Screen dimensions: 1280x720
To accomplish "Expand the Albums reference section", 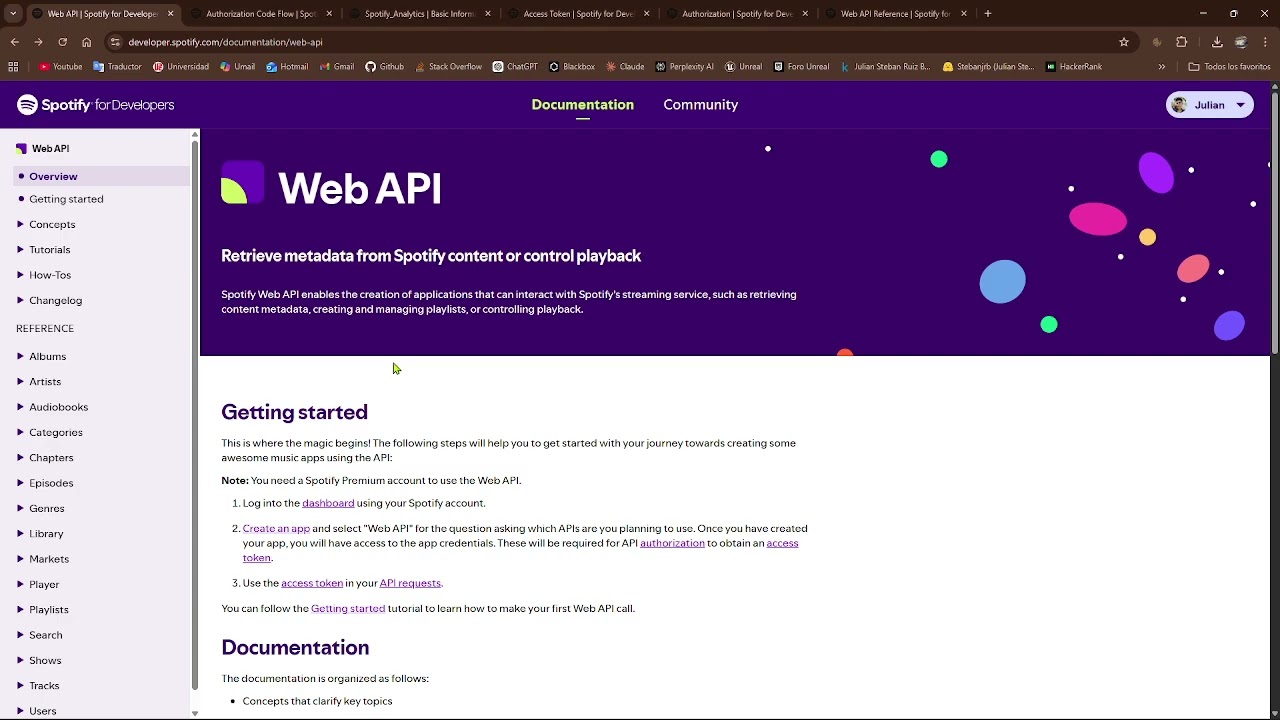I will [41, 356].
